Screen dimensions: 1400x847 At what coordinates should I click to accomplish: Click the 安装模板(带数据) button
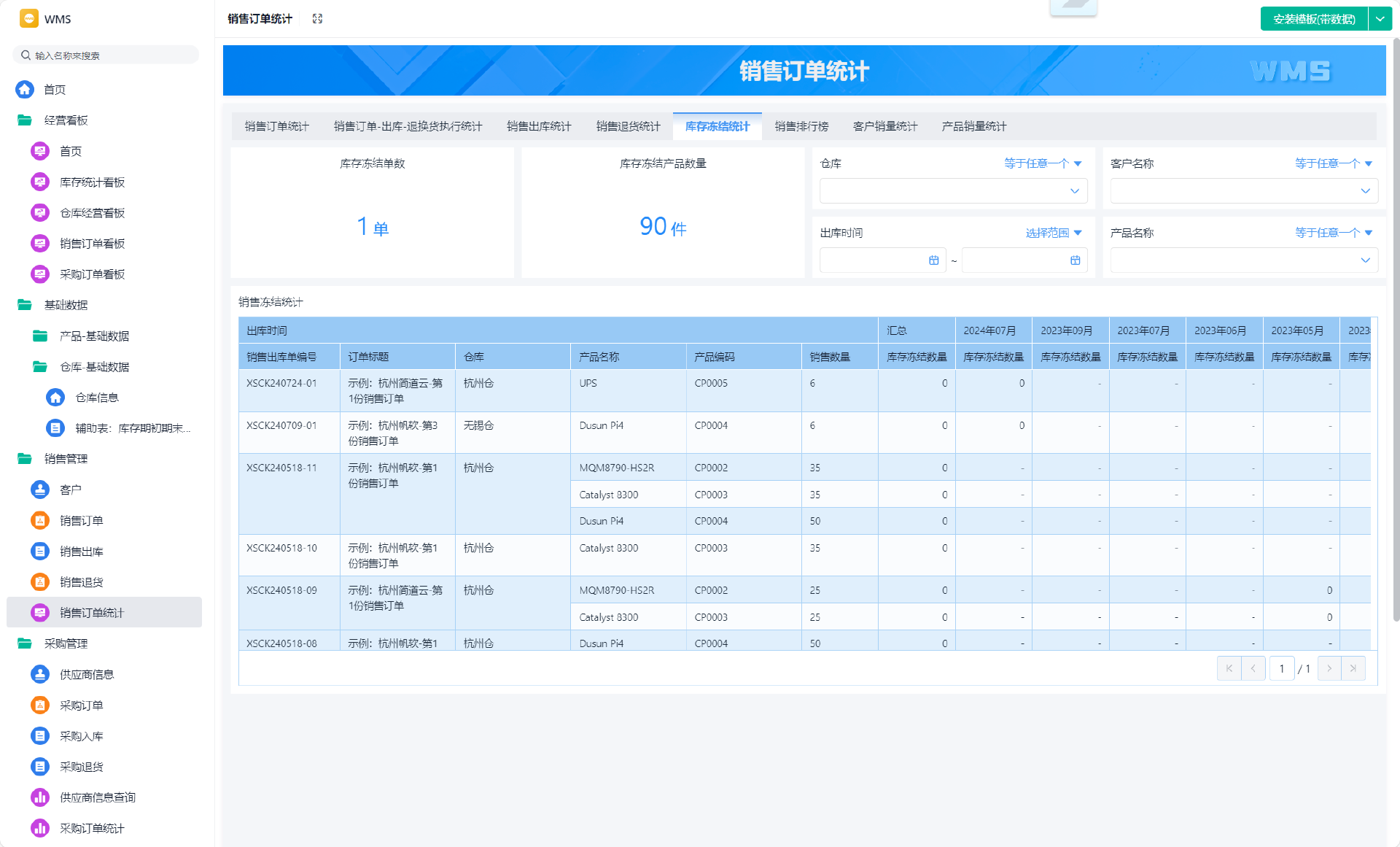coord(1314,19)
